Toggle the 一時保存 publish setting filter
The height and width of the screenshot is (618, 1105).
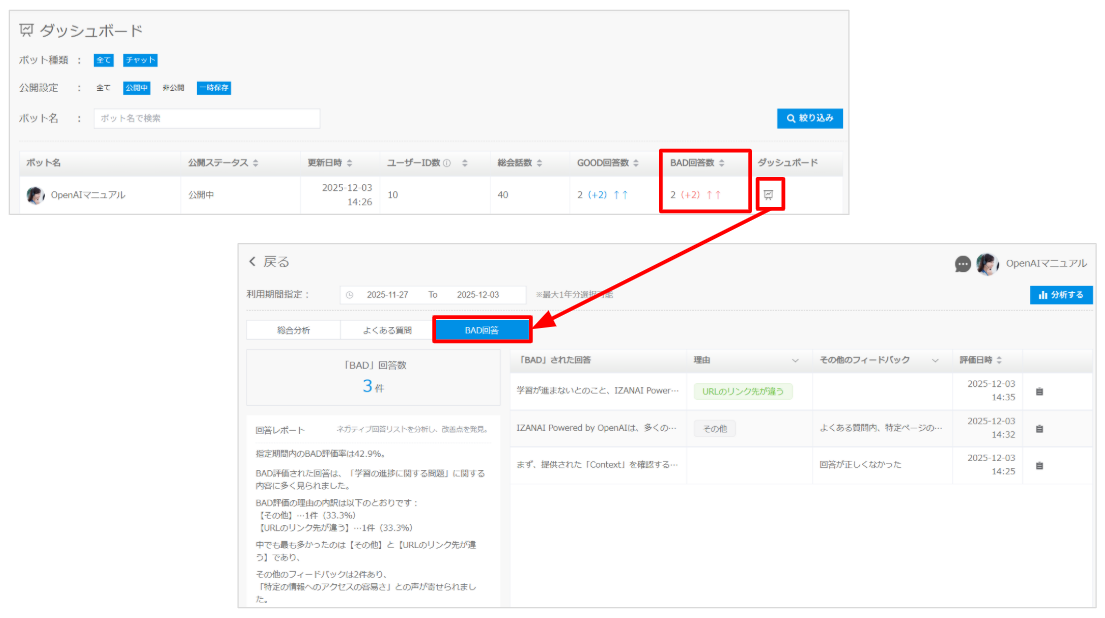[x=213, y=88]
